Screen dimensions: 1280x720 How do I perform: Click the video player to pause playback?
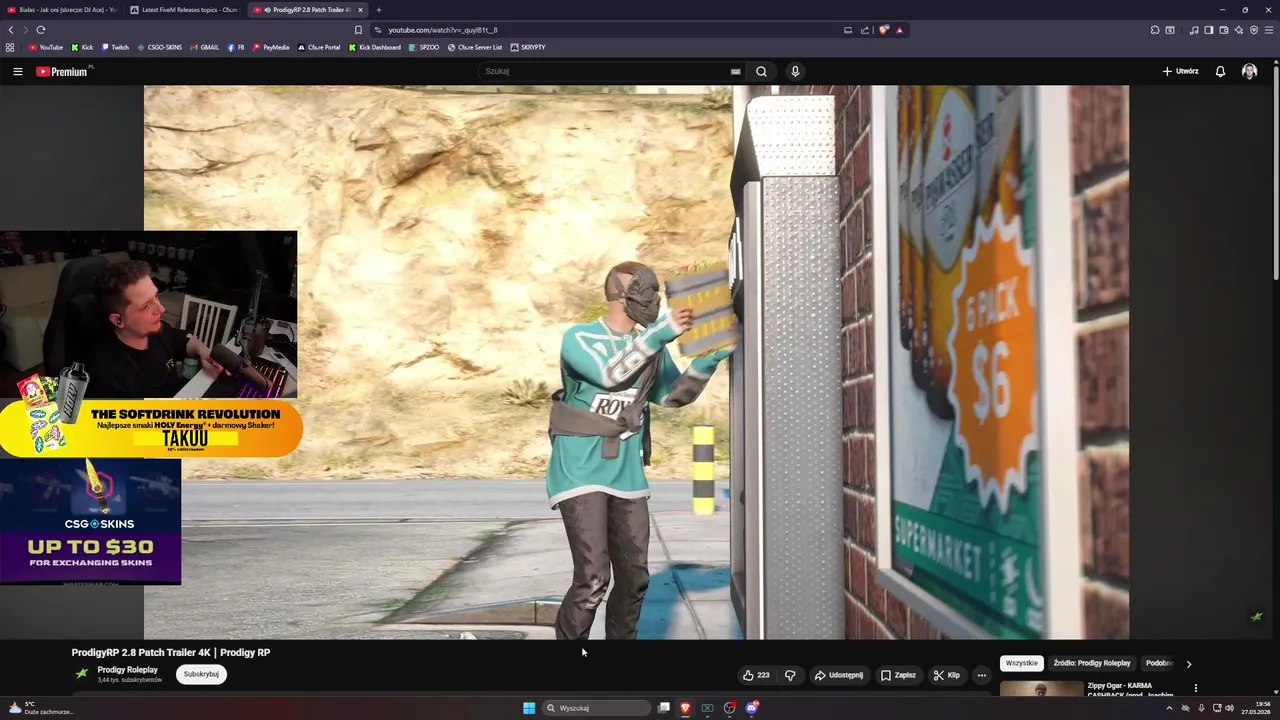[x=636, y=362]
